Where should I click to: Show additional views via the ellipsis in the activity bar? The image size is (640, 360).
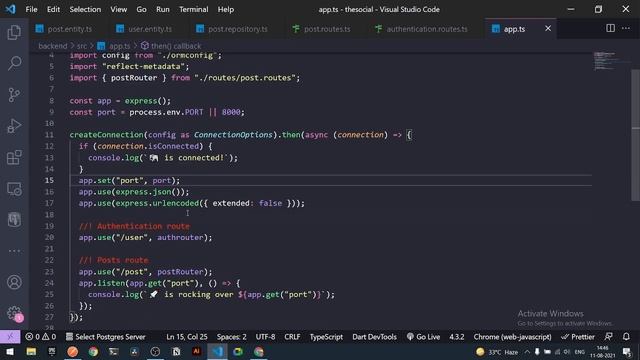14,251
